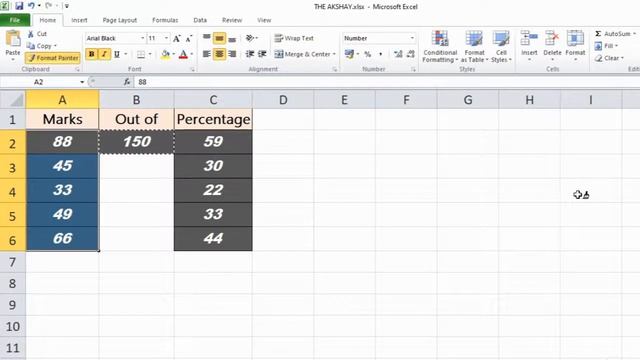The height and width of the screenshot is (360, 640).
Task: Undo the last action
Action: [x=31, y=6]
